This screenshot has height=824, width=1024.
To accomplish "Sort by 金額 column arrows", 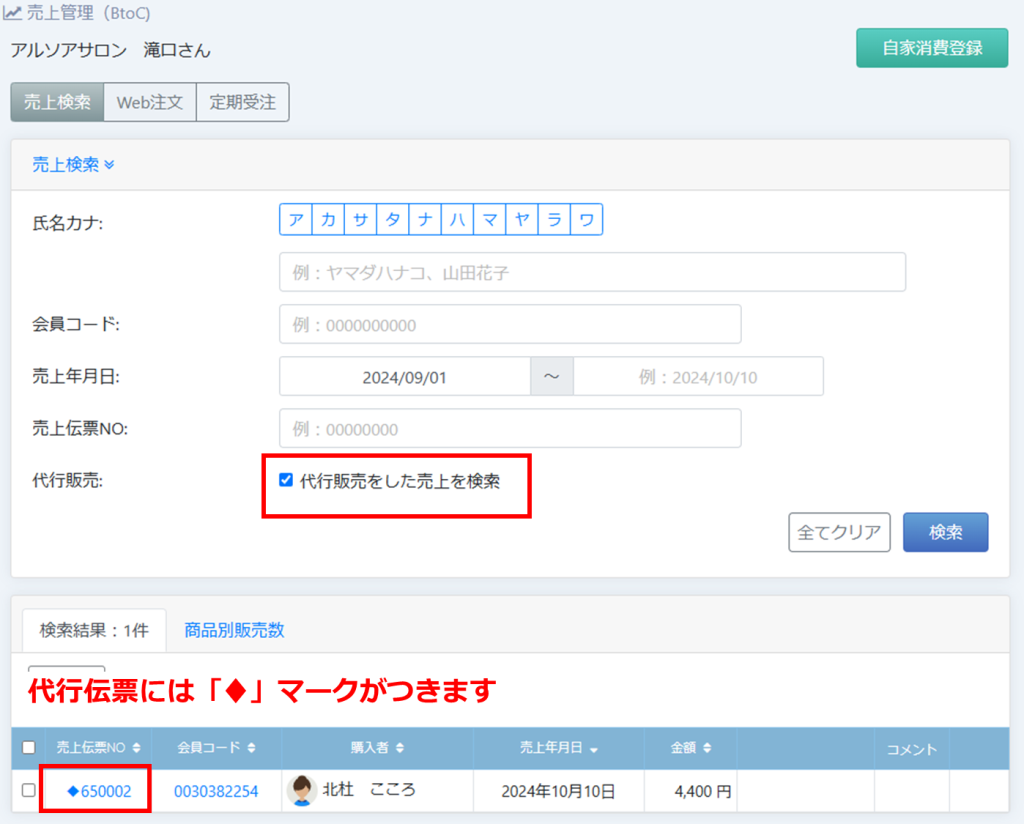I will pyautogui.click(x=707, y=748).
